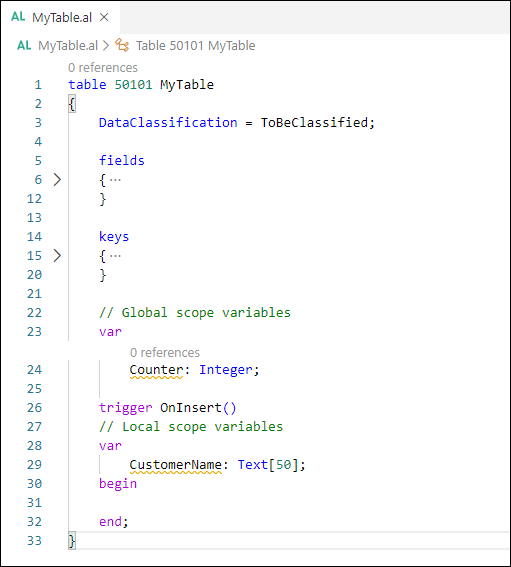This screenshot has height=567, width=511.
Task: Click the AL icon in the breadcrumb
Action: click(24, 46)
